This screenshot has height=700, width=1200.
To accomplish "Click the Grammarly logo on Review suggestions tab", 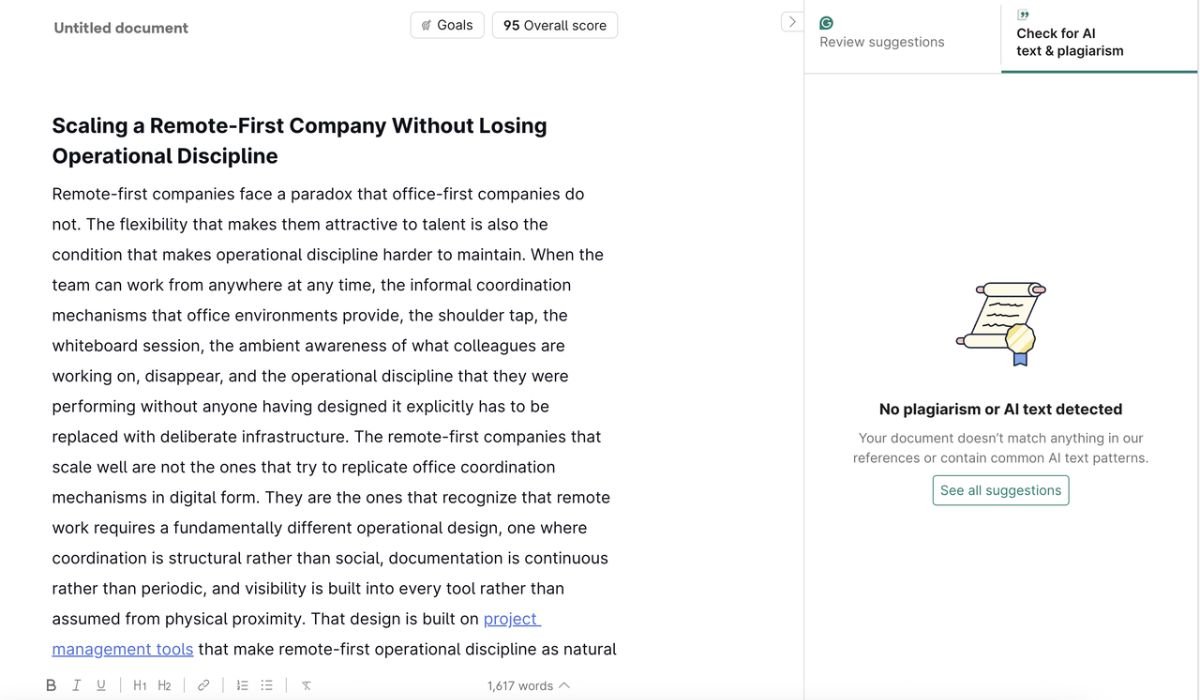I will pyautogui.click(x=826, y=21).
